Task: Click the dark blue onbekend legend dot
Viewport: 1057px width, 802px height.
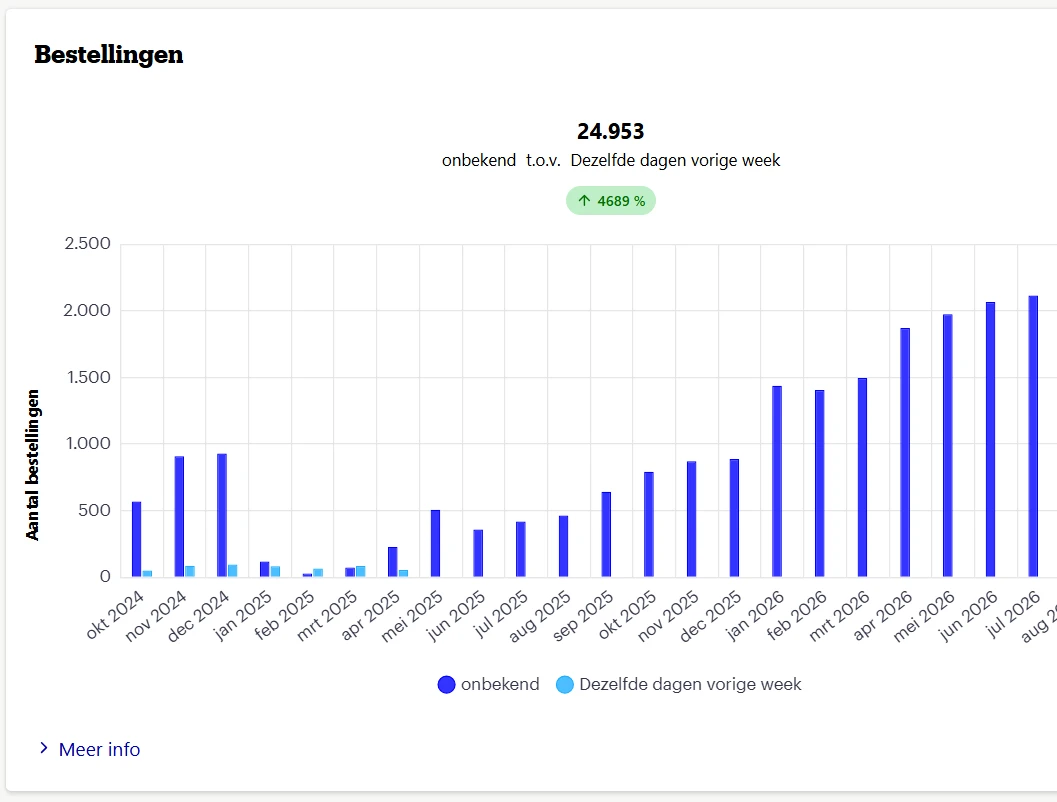Action: pos(446,685)
